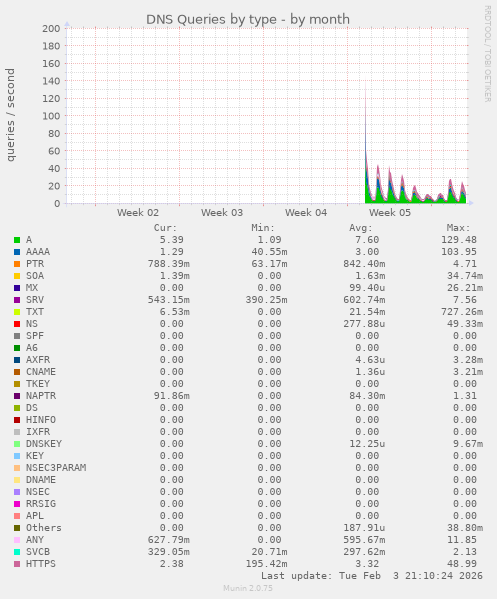Screen dimensions: 497x599
Task: Click the IXFR legend label
Action: pos(38,432)
